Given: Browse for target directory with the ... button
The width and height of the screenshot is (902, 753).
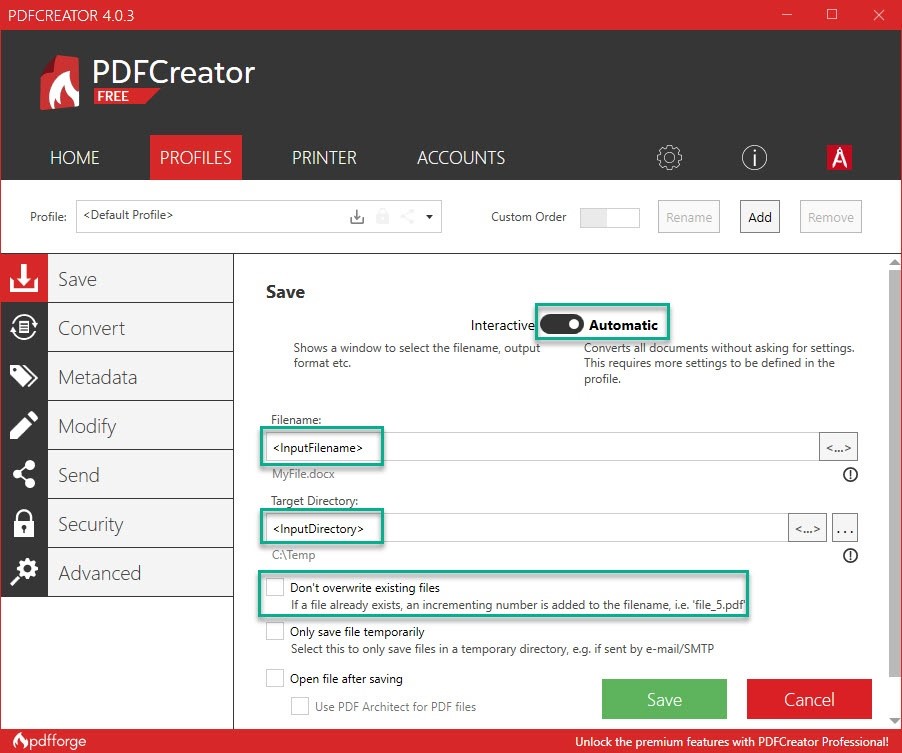Looking at the screenshot, I should pos(844,528).
